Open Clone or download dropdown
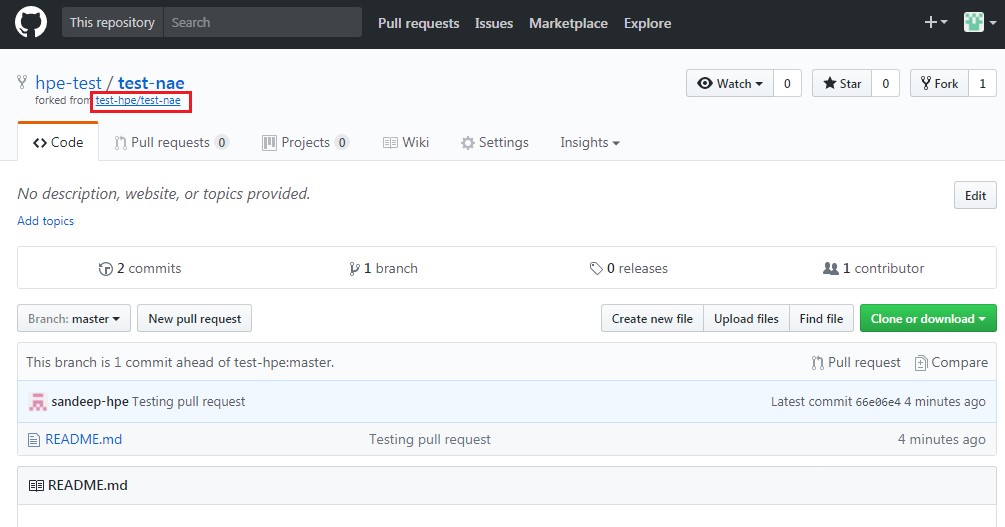The image size is (1005, 527). point(928,318)
